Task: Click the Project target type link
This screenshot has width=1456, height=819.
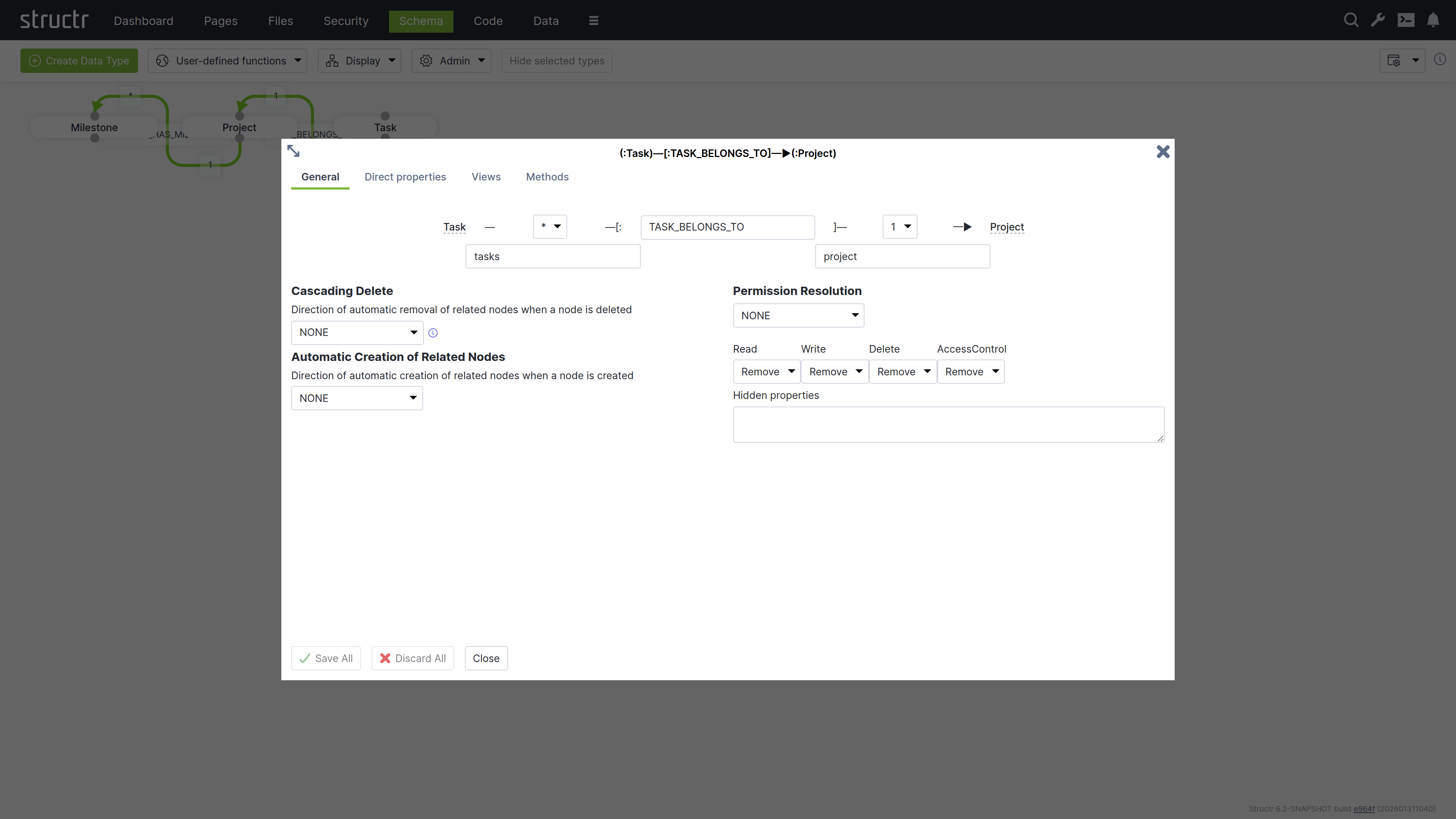Action: 1007,227
